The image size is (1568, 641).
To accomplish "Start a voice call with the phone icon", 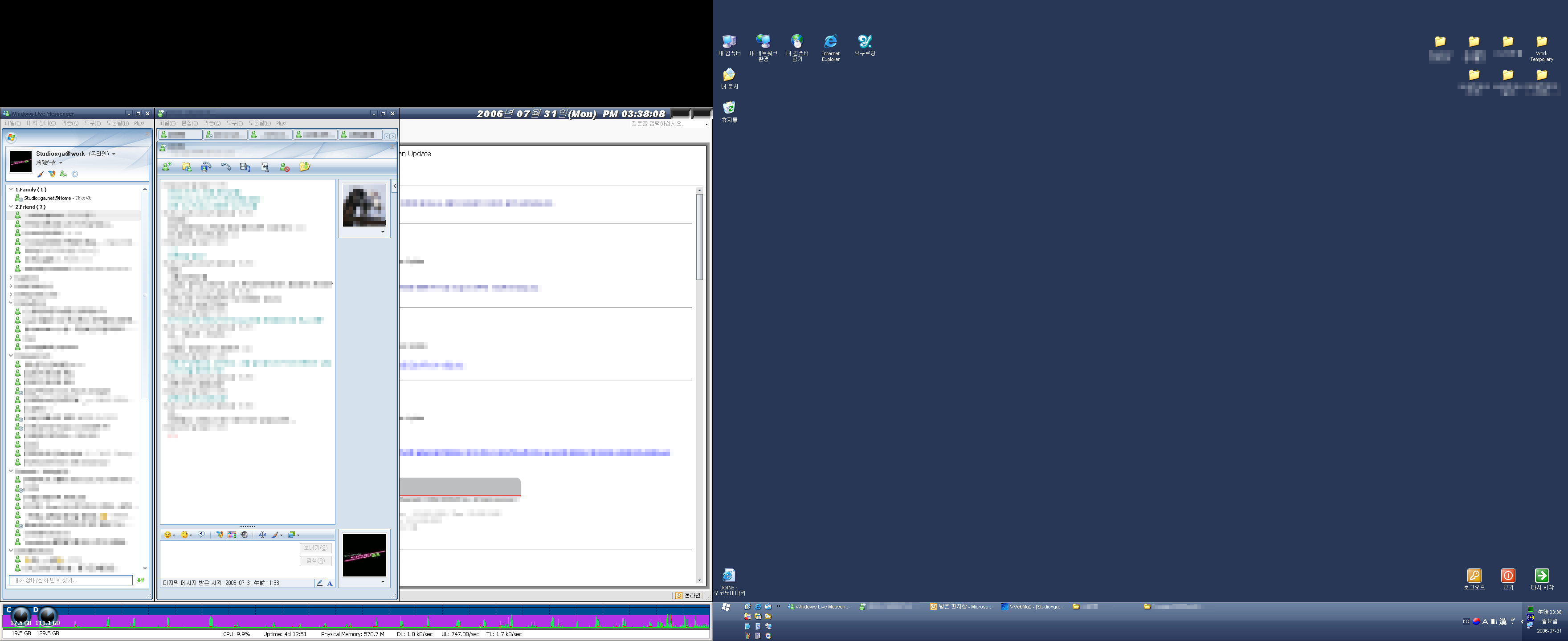I will point(226,166).
